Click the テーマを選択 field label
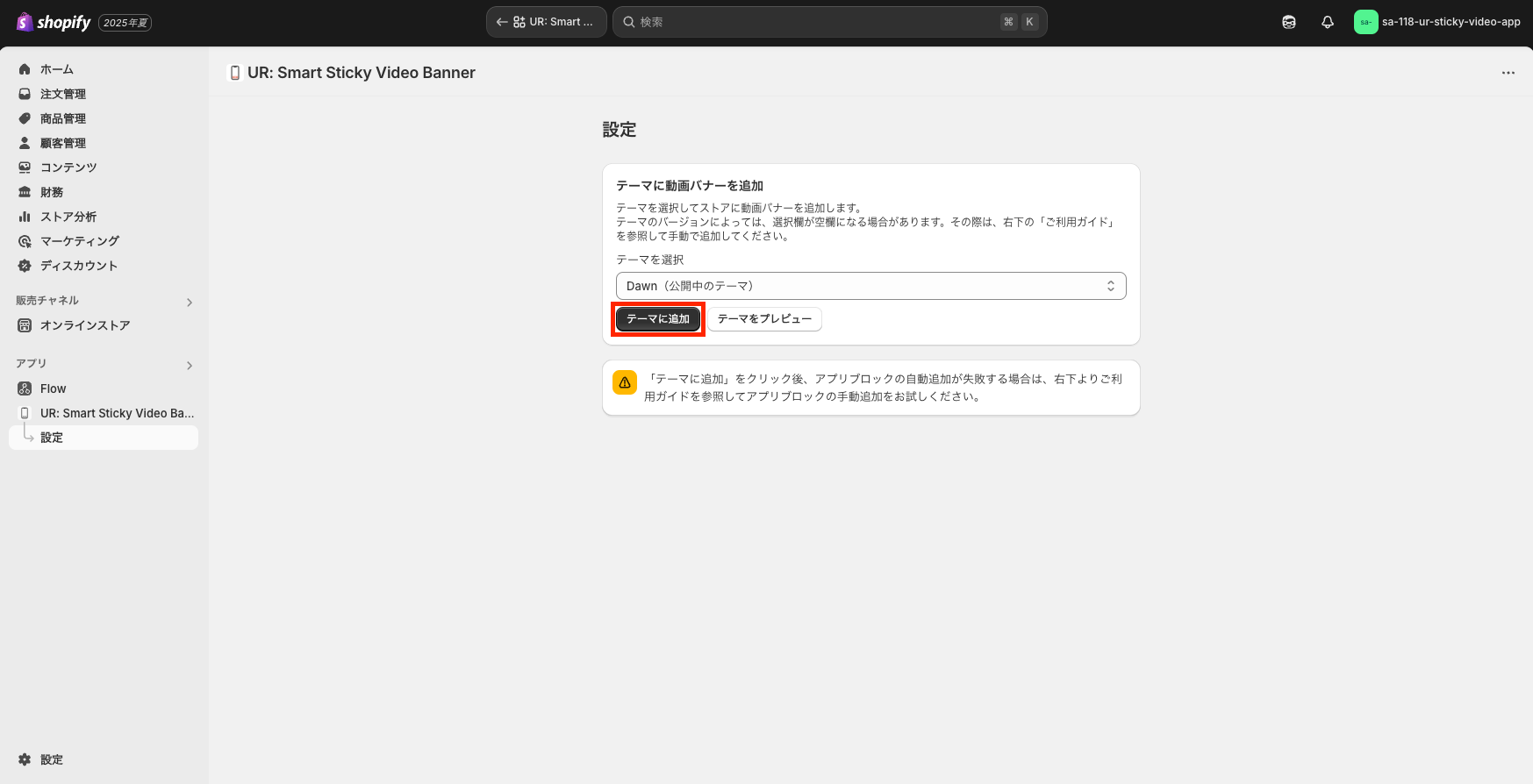This screenshot has width=1533, height=784. [x=649, y=260]
